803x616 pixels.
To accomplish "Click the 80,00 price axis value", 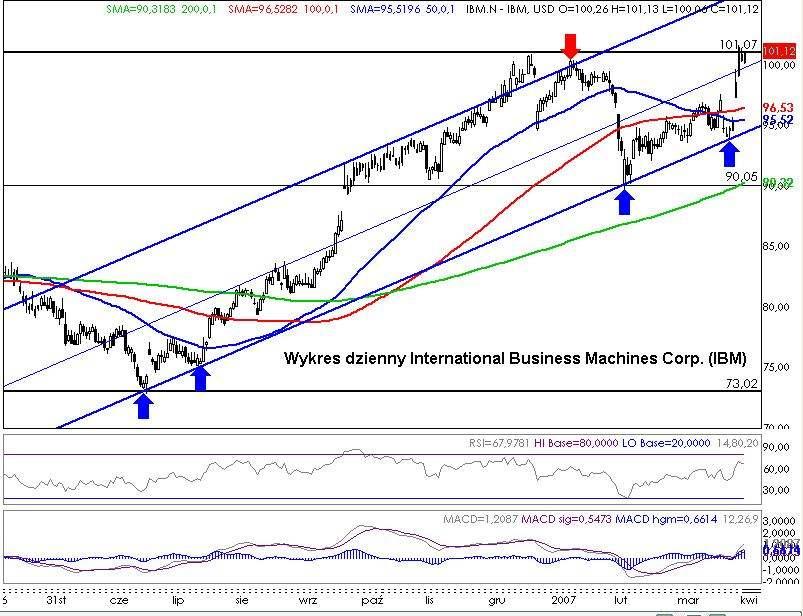I will [775, 307].
